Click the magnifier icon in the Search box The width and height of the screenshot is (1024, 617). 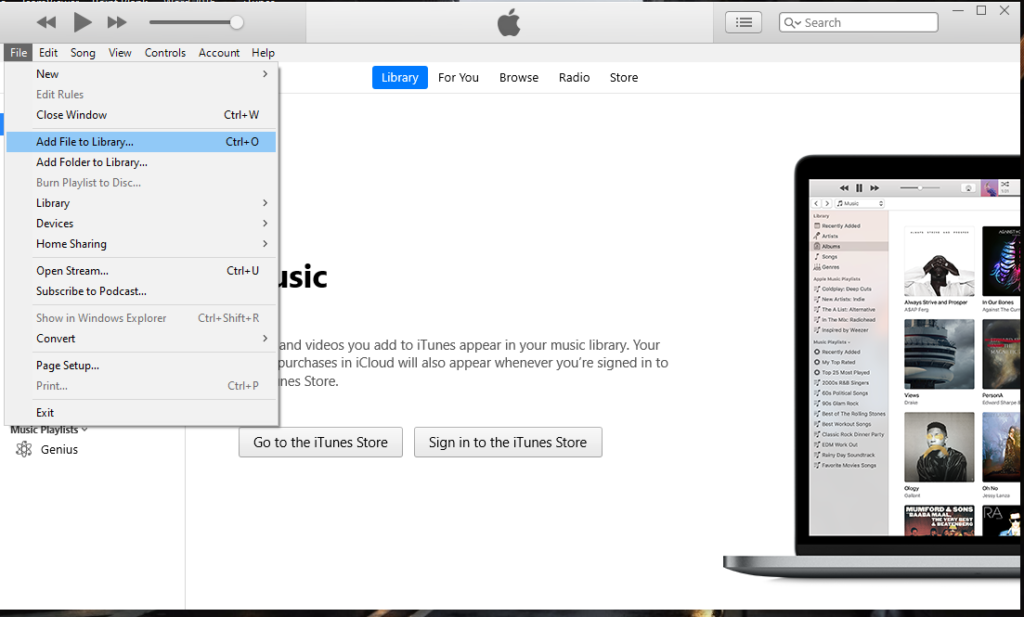coord(792,23)
